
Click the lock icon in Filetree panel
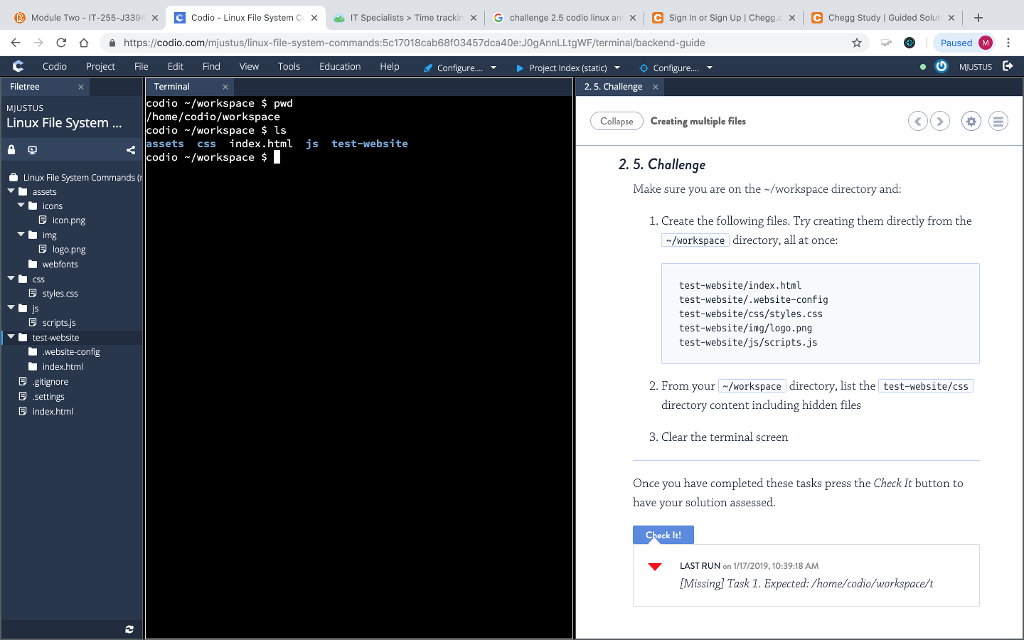coord(11,150)
